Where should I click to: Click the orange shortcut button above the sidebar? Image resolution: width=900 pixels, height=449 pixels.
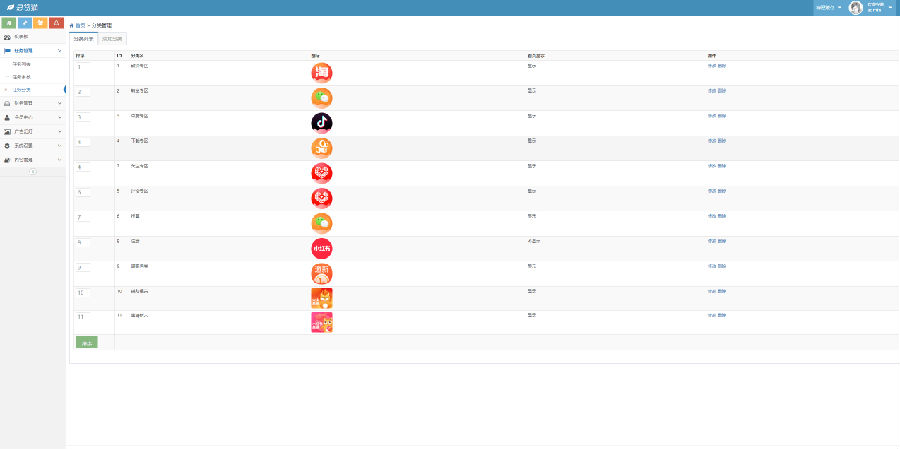coord(40,23)
